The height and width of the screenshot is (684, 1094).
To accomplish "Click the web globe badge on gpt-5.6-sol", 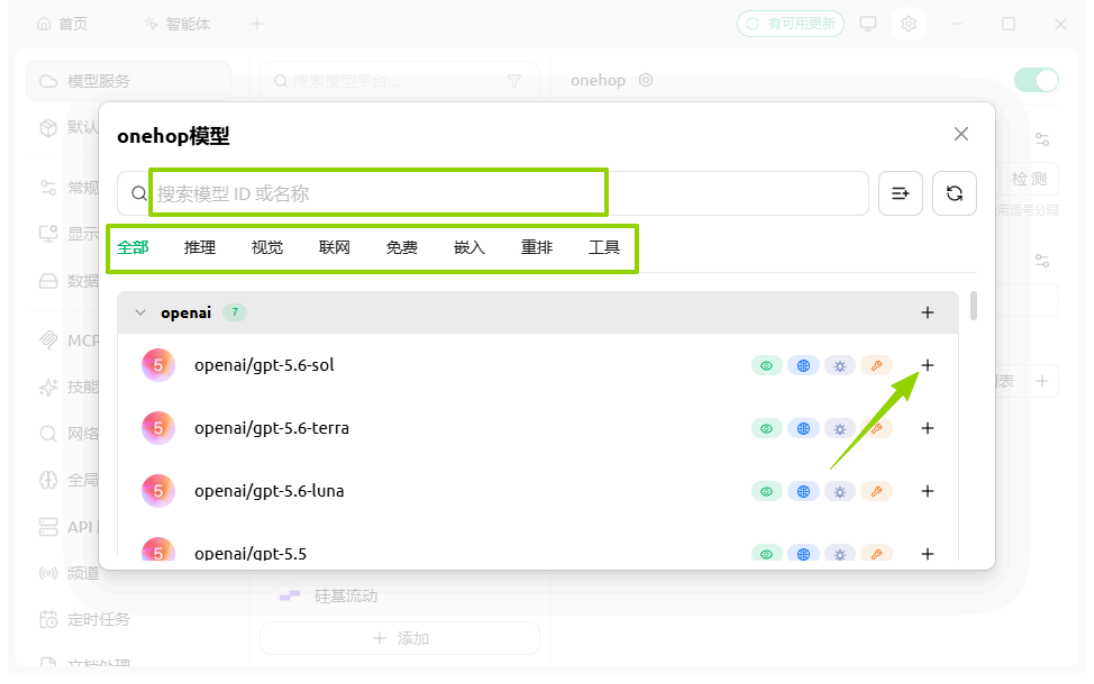I will coord(803,366).
